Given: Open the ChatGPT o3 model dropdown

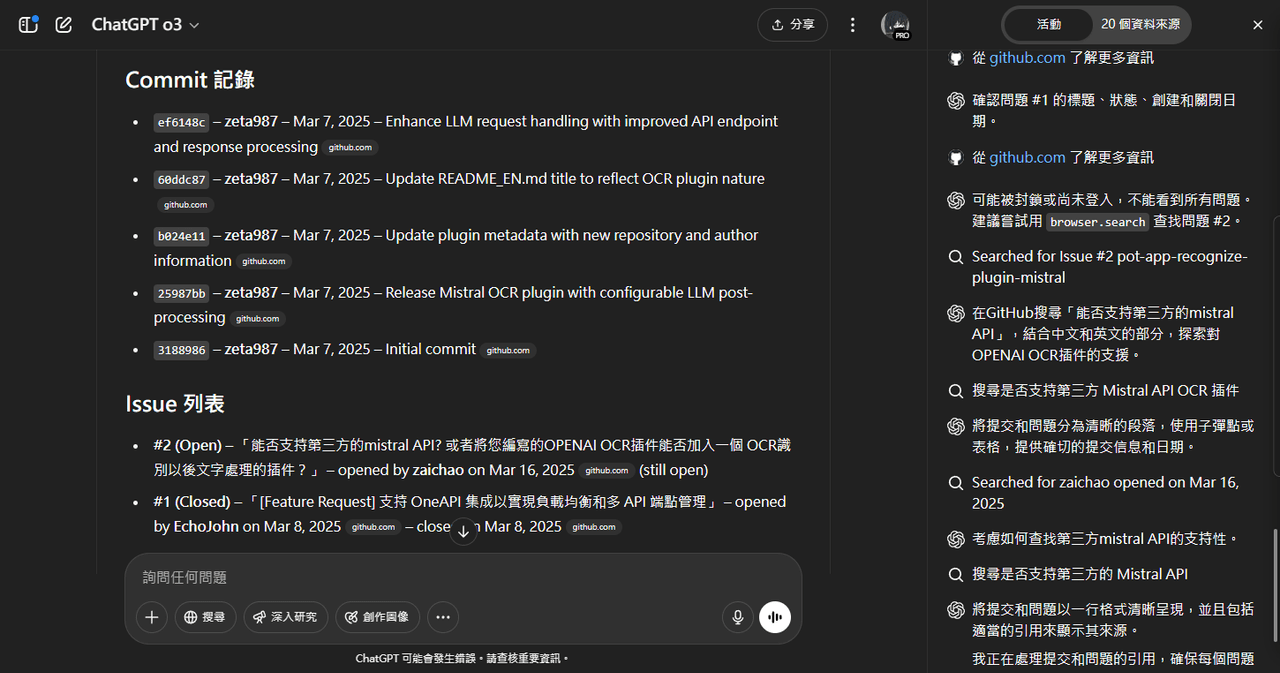Looking at the screenshot, I should 145,24.
